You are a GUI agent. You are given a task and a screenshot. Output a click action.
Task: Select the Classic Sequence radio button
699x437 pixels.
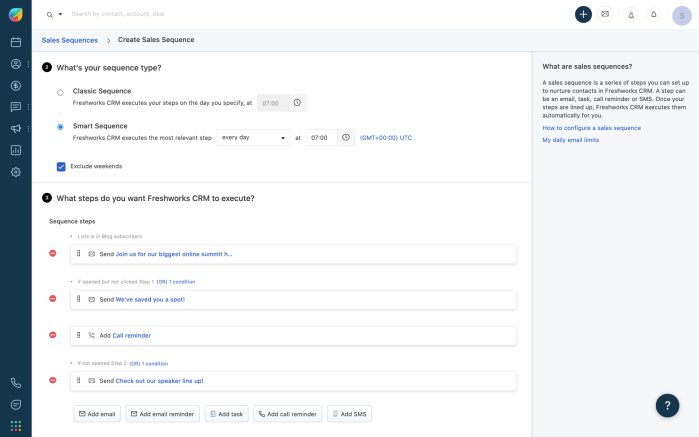[x=60, y=93]
